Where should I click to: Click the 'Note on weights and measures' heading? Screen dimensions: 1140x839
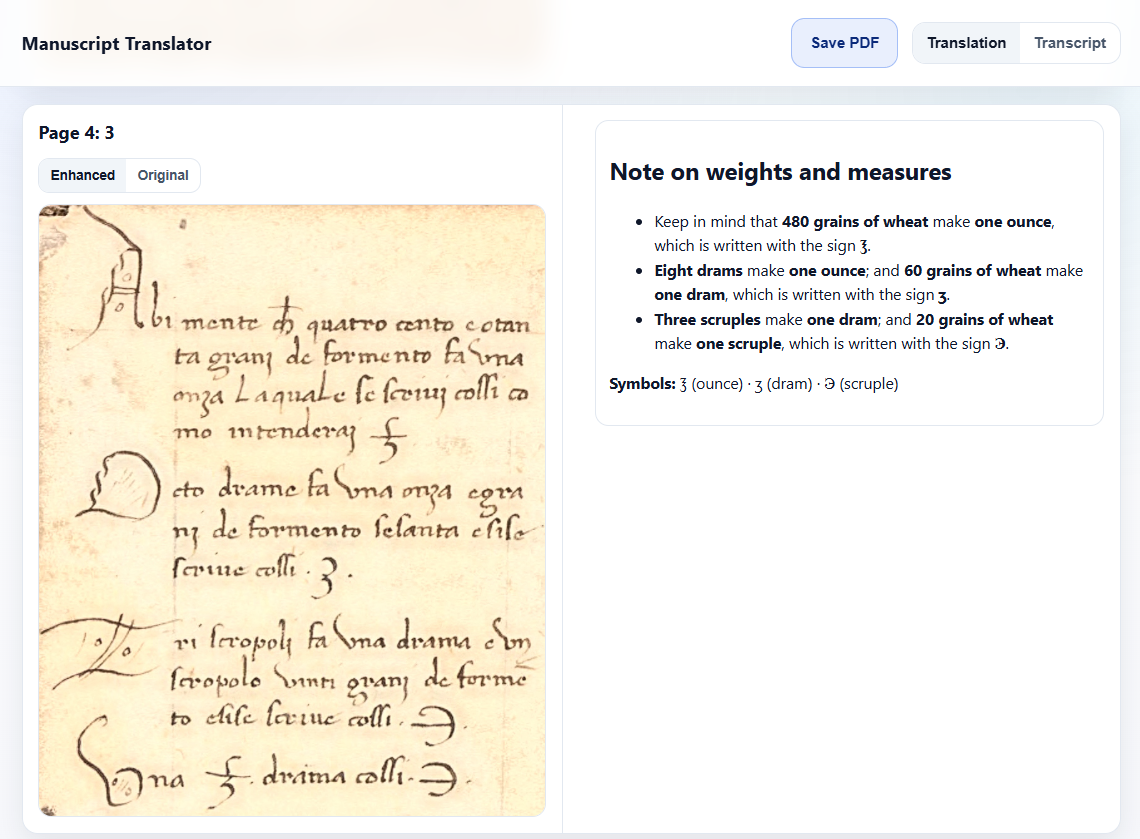(780, 172)
